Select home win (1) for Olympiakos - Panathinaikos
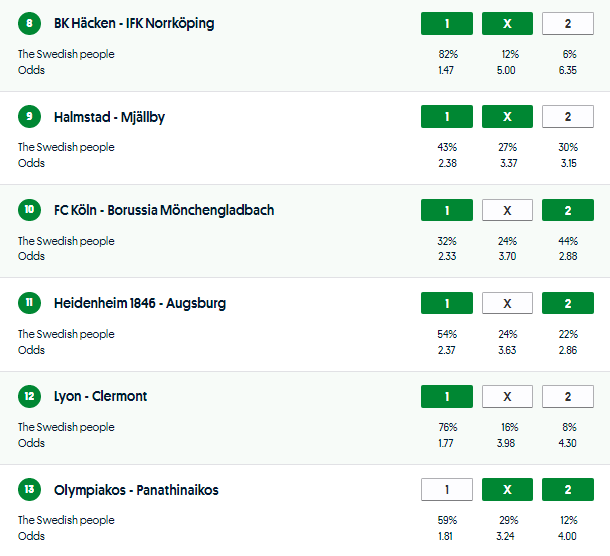 point(447,489)
